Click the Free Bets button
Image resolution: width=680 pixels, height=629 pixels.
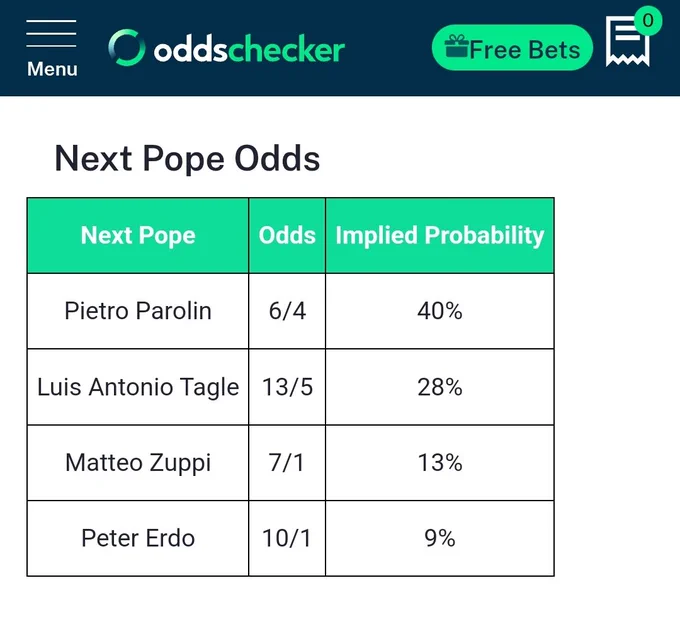512,48
